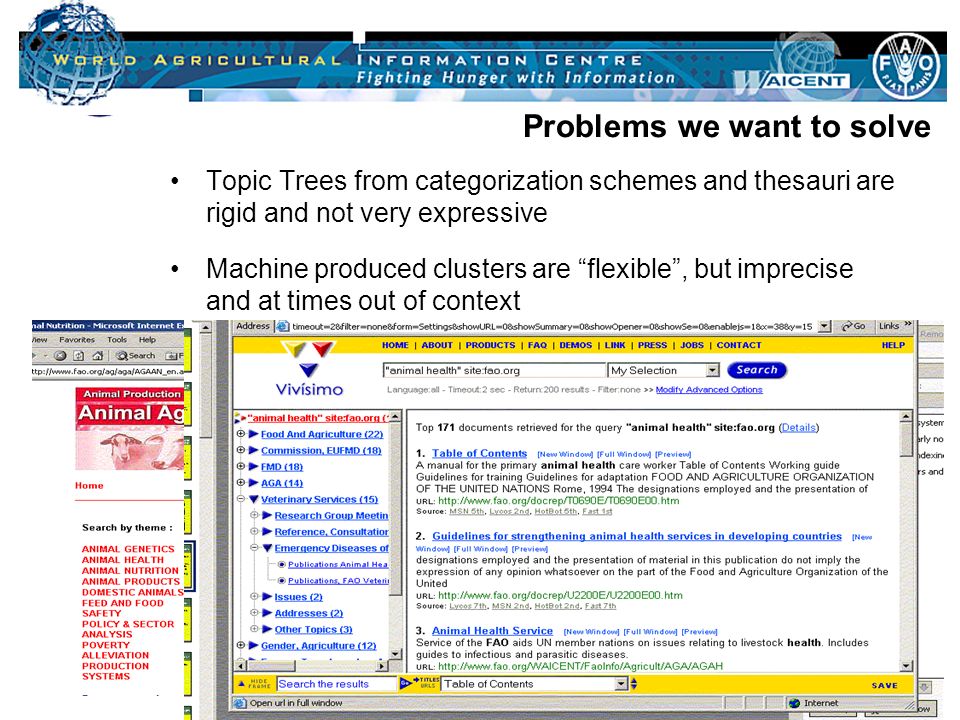The height and width of the screenshot is (720, 960).
Task: Collapse the Emergency Diseases subnode
Action: pos(254,548)
